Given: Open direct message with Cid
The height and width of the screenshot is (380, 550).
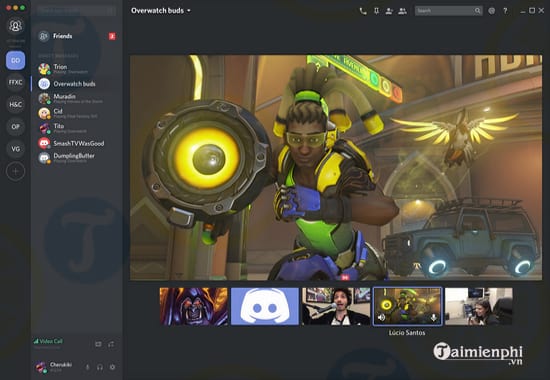Looking at the screenshot, I should [76, 113].
